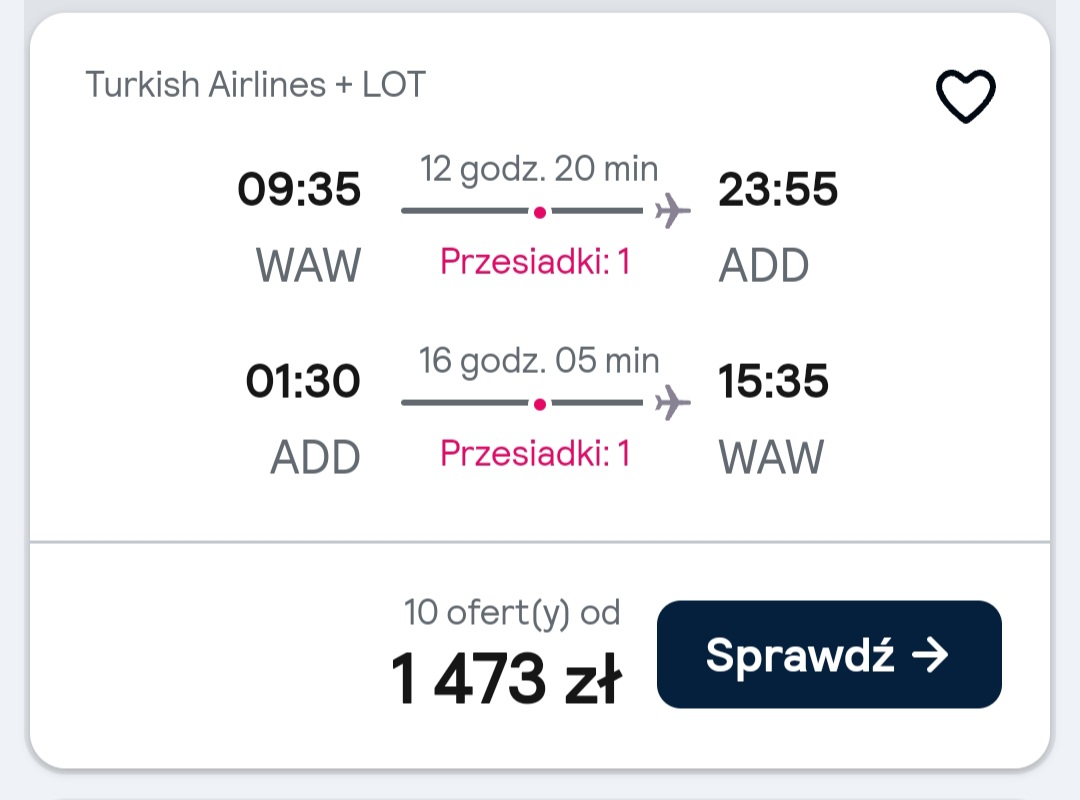Image resolution: width=1080 pixels, height=800 pixels.
Task: Click the Sprawdź button
Action: (x=829, y=654)
